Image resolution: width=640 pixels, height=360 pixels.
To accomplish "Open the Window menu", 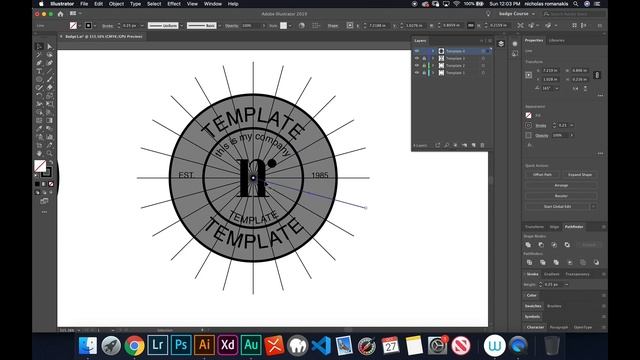I will point(213,4).
